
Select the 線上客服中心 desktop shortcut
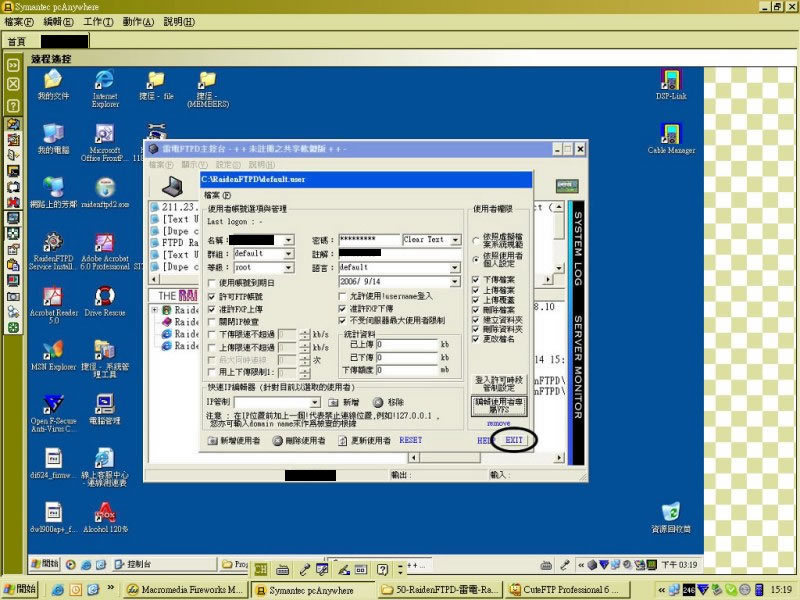[105, 467]
